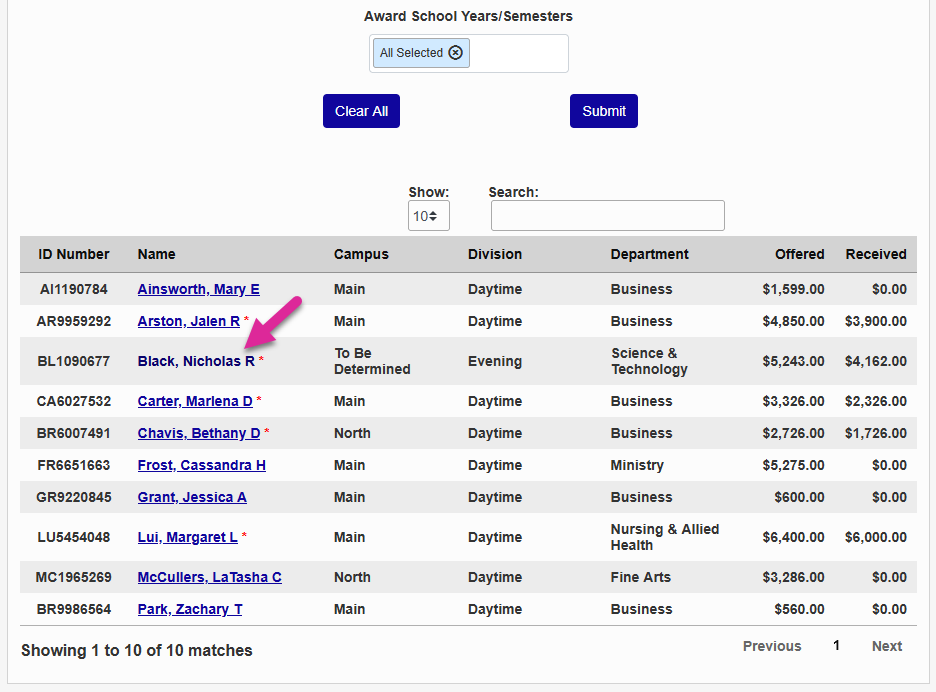Sort by Offered column header

pyautogui.click(x=799, y=254)
